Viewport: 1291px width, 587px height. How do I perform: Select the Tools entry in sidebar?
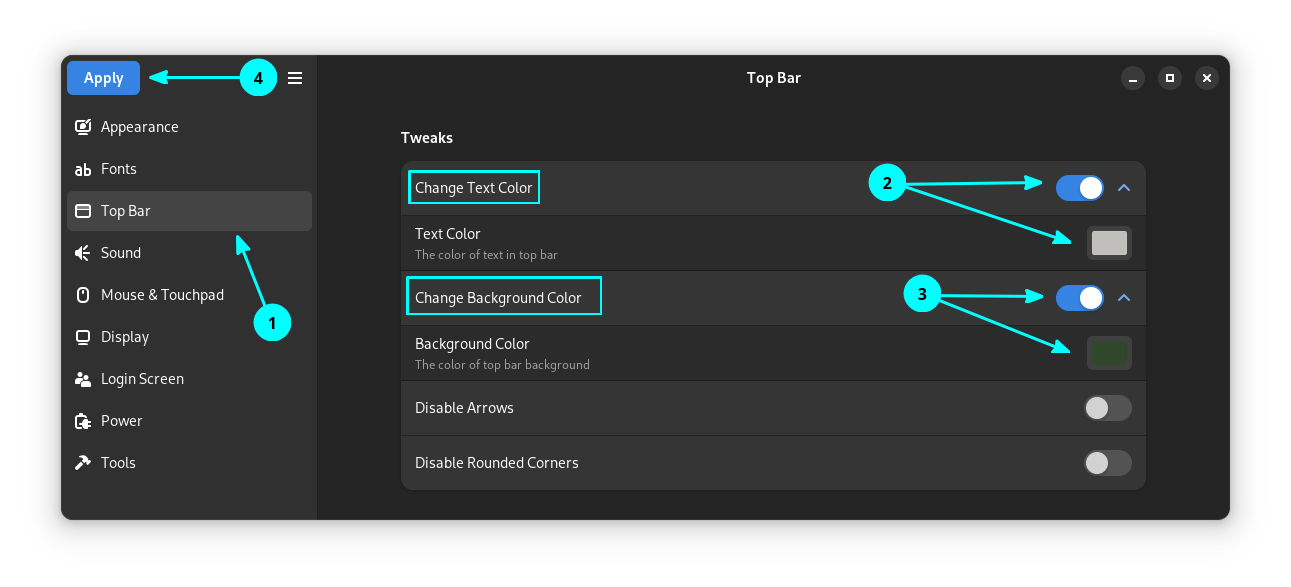[x=117, y=463]
